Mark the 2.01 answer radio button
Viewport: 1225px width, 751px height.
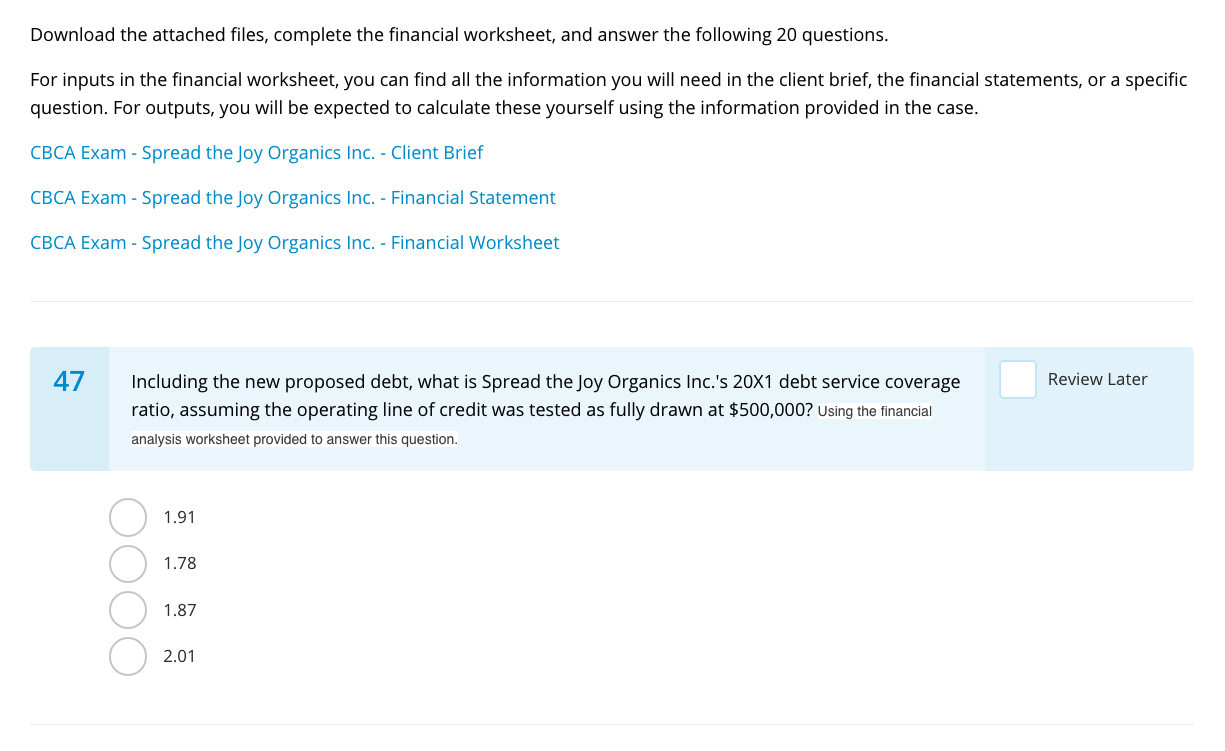[128, 656]
